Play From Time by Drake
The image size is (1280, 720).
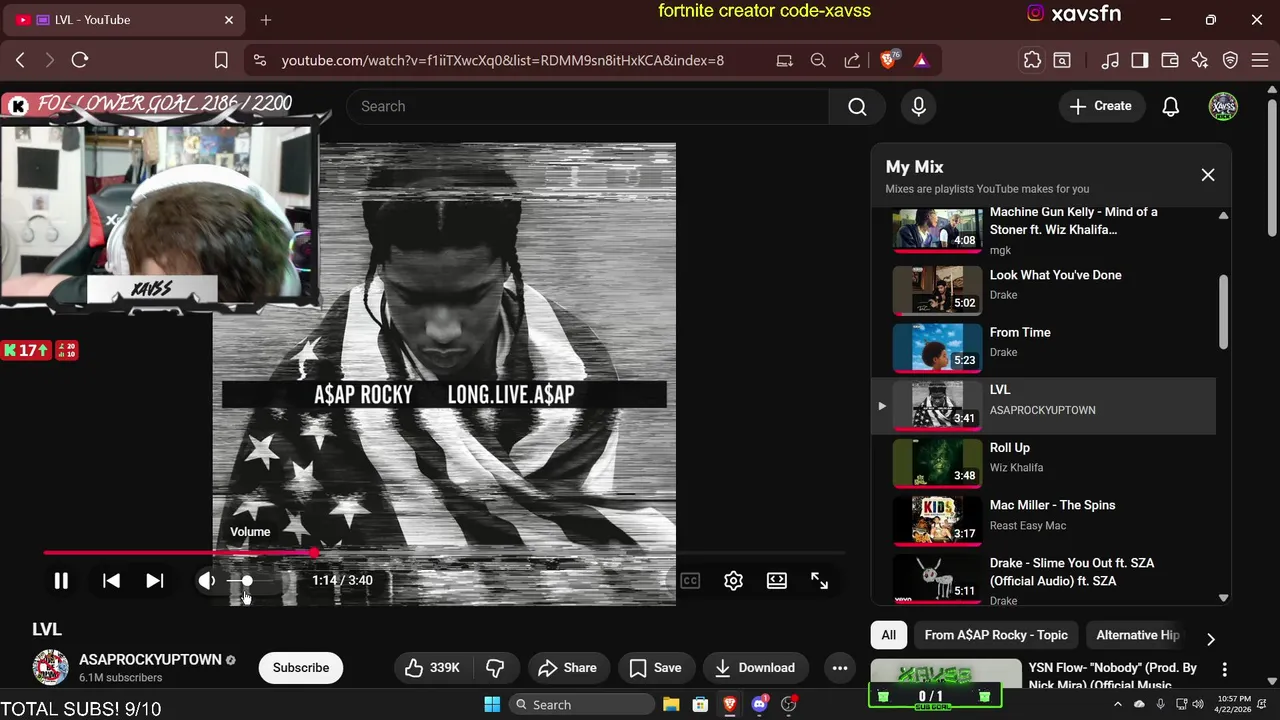coord(1044,347)
